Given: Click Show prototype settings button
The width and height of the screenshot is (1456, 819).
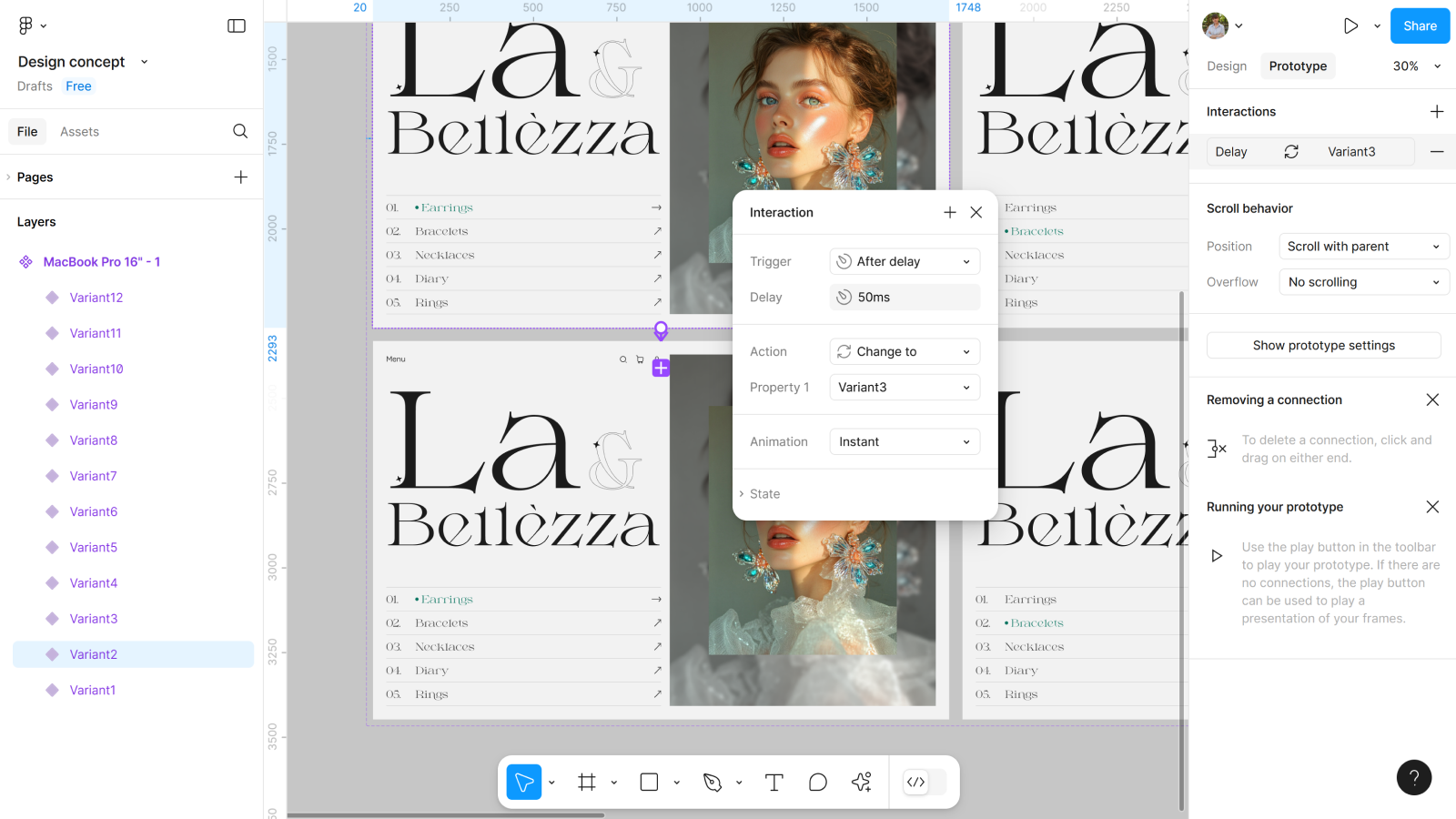Looking at the screenshot, I should (1323, 346).
